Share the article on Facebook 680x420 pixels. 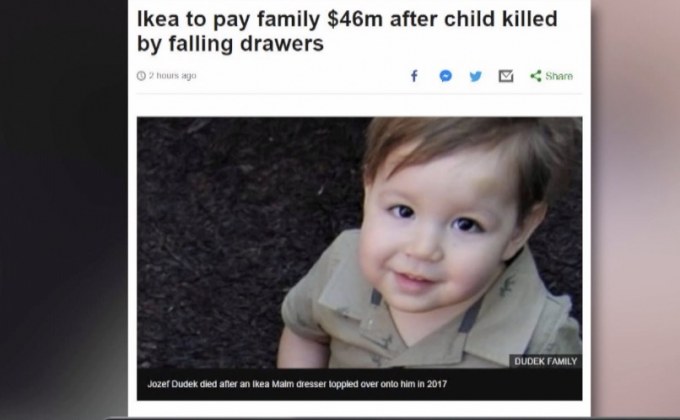(x=415, y=76)
